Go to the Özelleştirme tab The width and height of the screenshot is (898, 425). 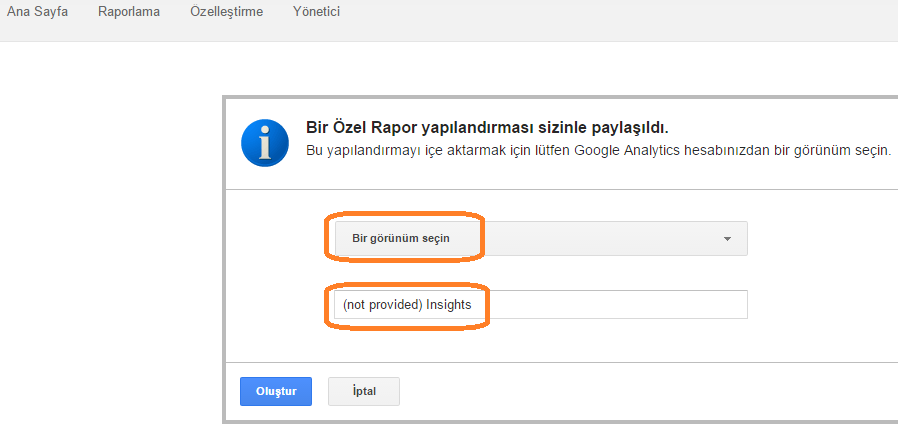[x=226, y=13]
